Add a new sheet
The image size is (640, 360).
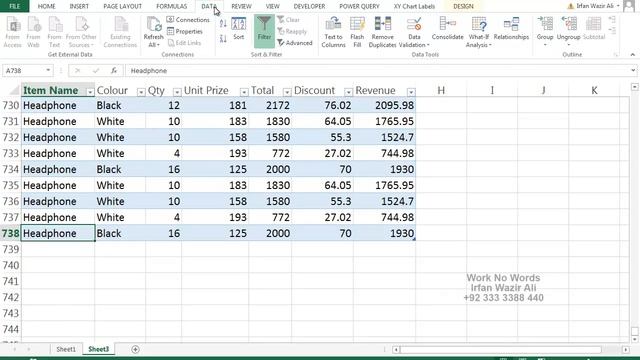pos(135,349)
